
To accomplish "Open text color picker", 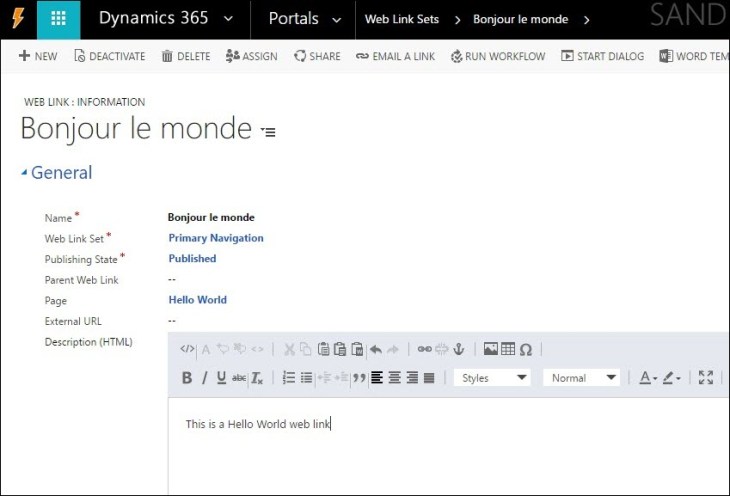I will pos(648,378).
